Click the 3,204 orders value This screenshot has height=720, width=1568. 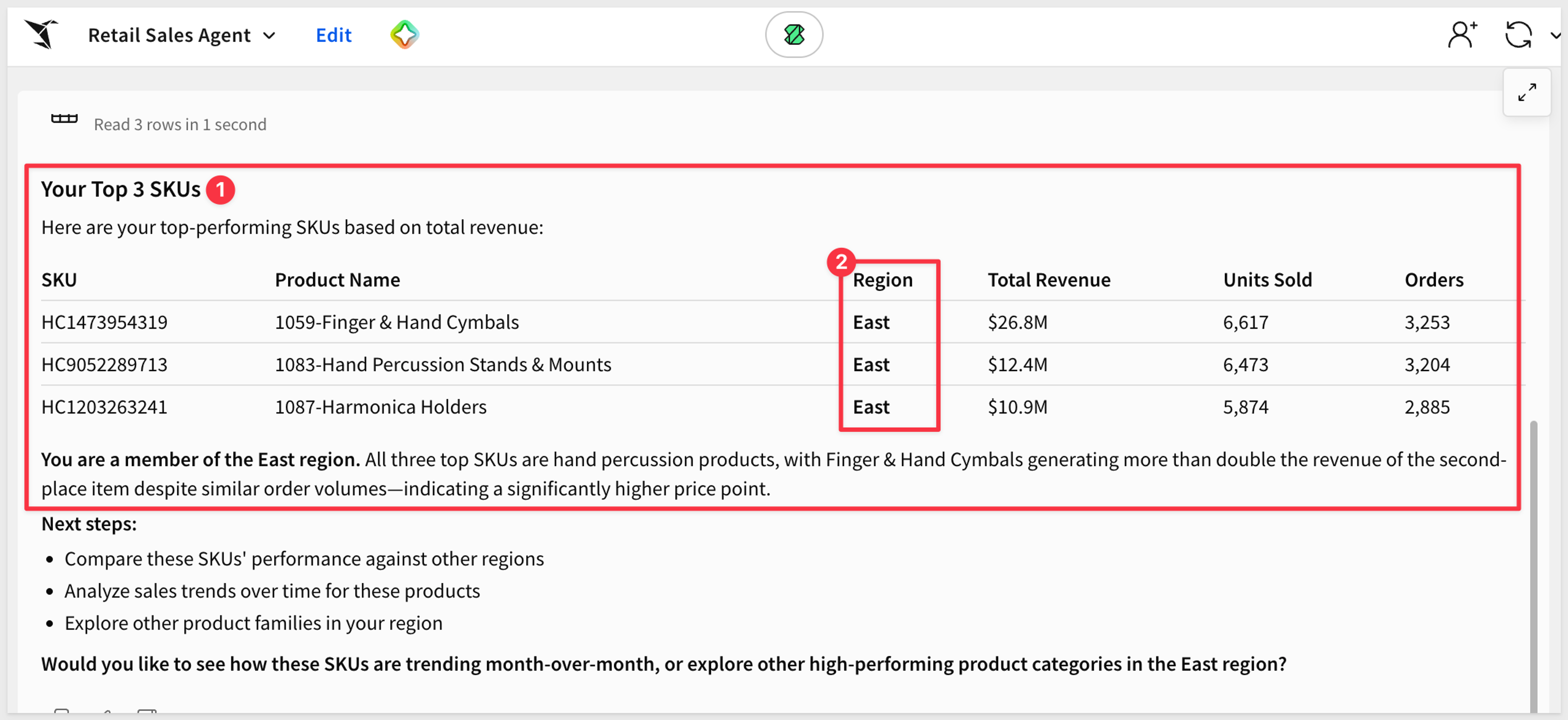coord(1427,365)
